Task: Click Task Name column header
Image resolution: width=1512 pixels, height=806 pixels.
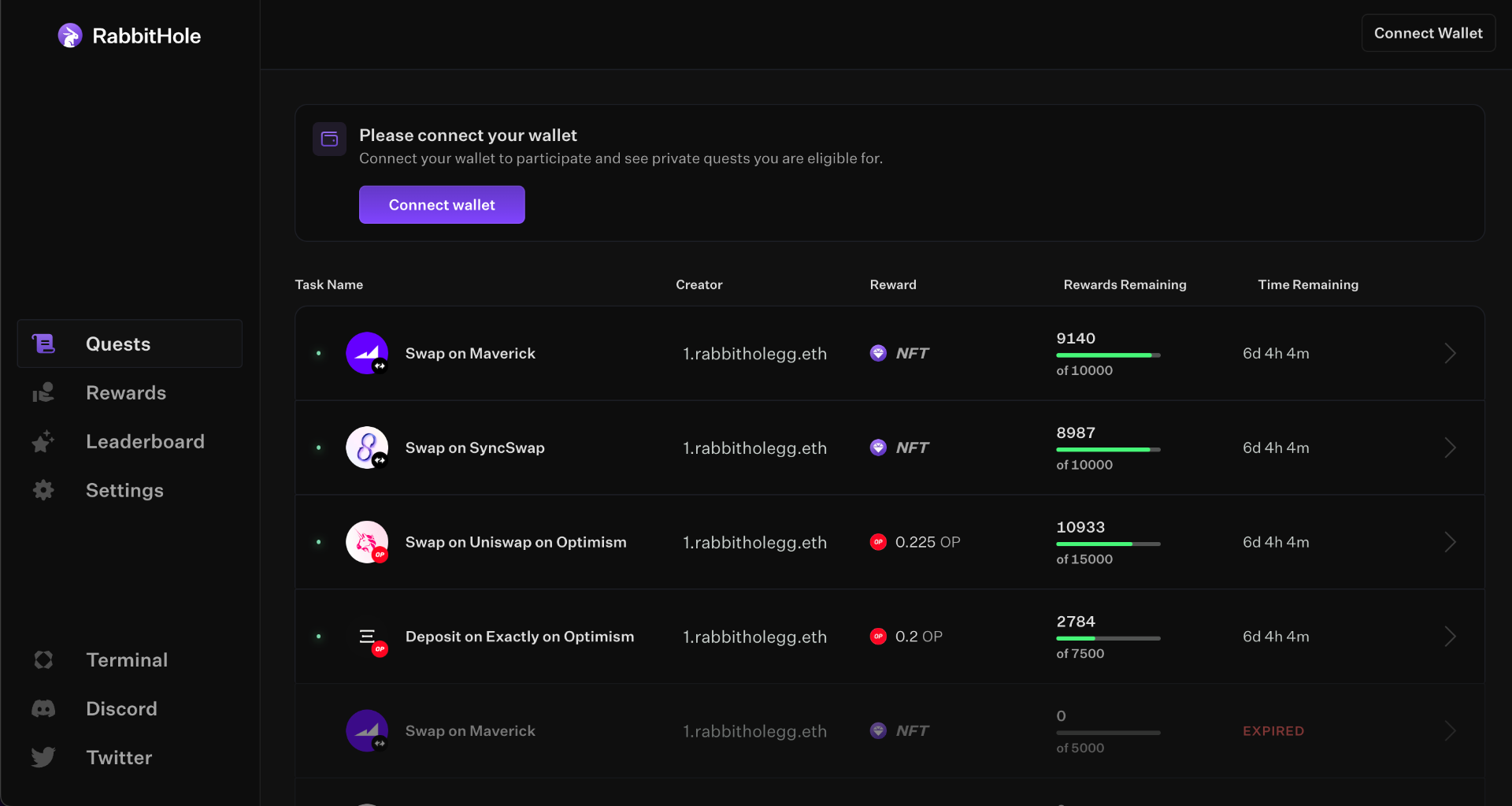Action: point(329,284)
